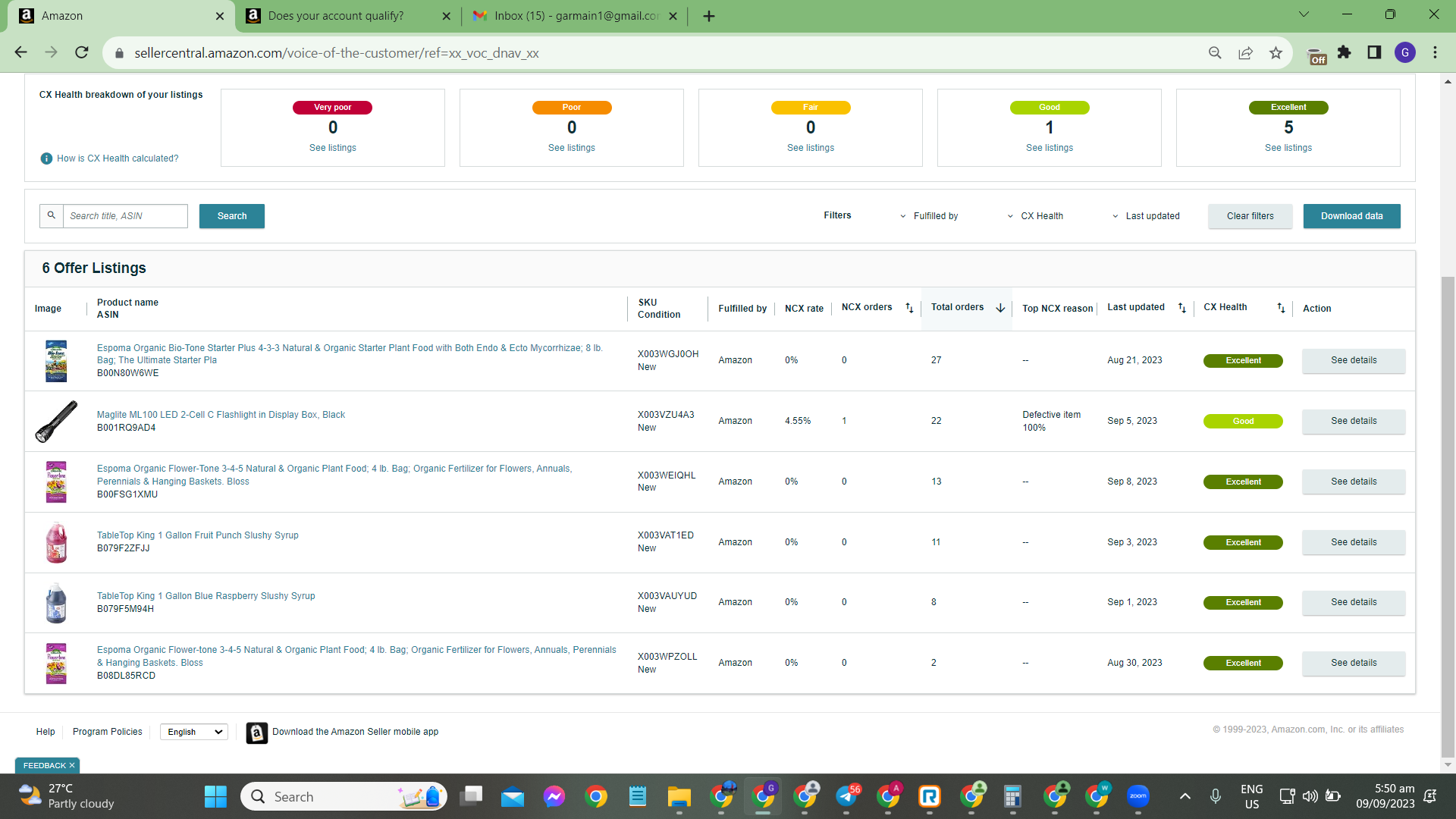Click the Maglite flashlight product thumbnail

(x=56, y=422)
